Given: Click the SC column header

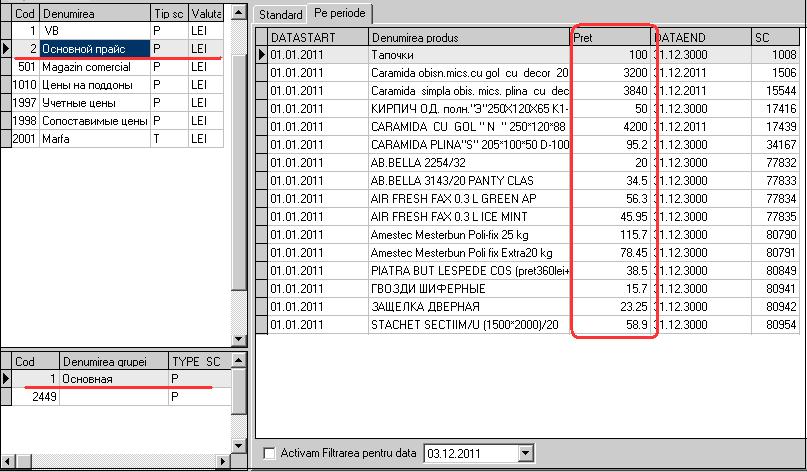Looking at the screenshot, I should [x=775, y=37].
